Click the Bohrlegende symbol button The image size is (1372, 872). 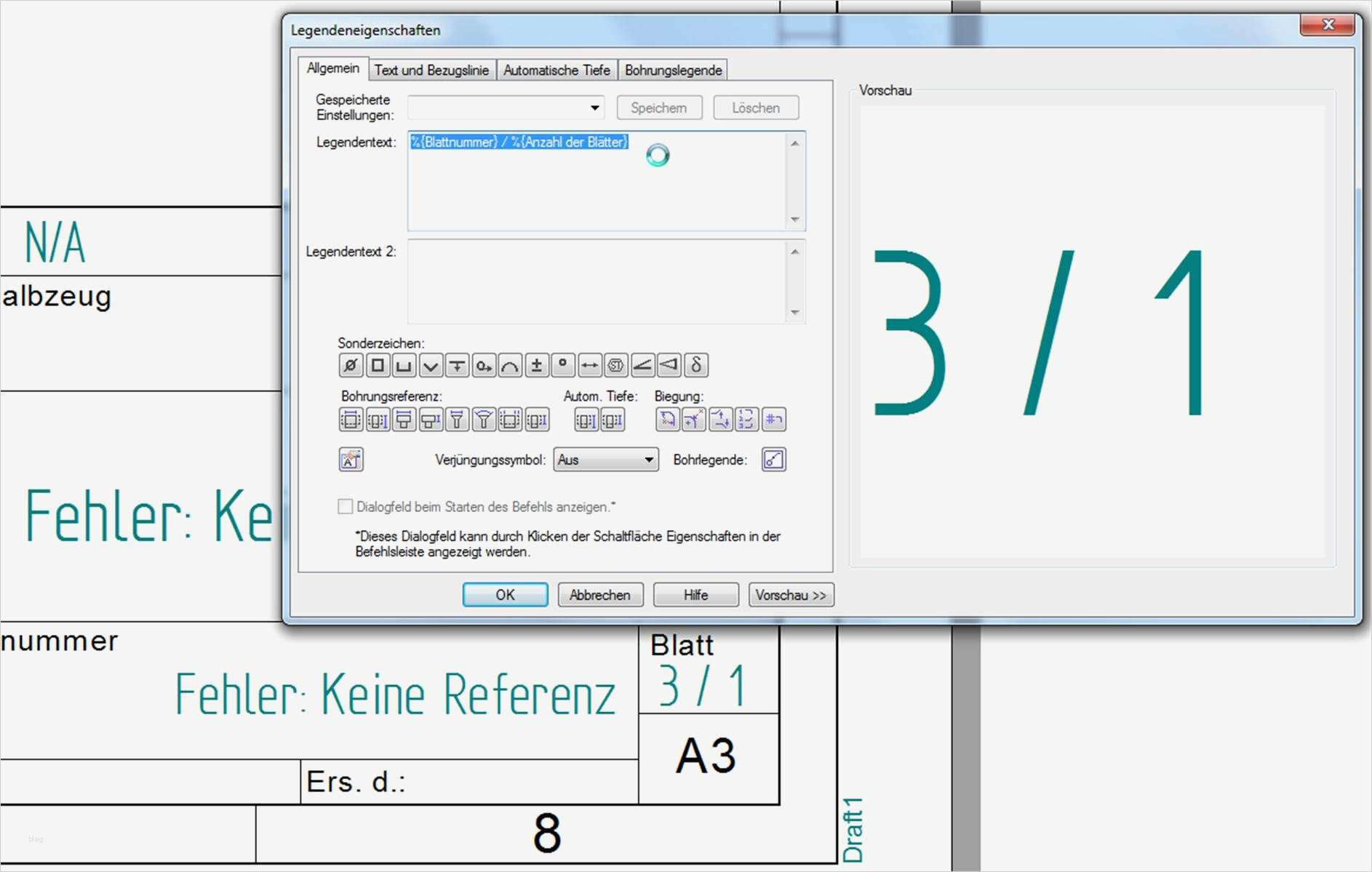coord(773,460)
